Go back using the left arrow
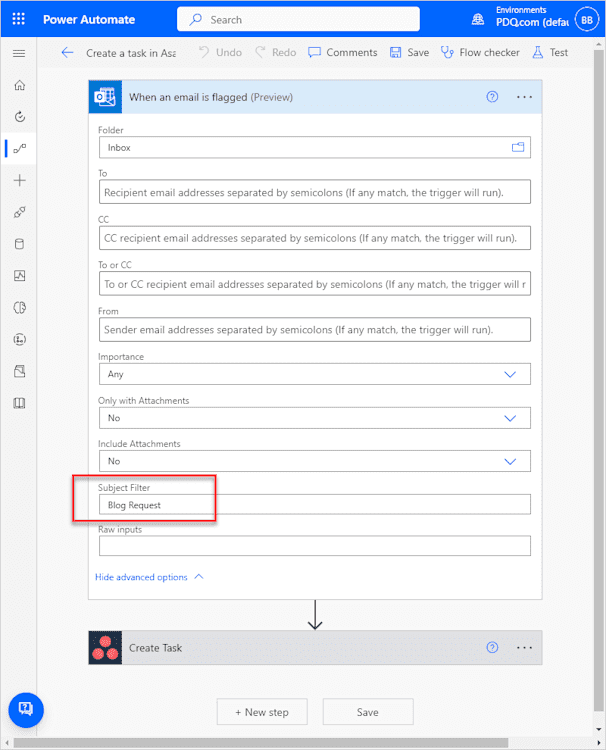Screen dimensions: 606x750 coord(67,53)
